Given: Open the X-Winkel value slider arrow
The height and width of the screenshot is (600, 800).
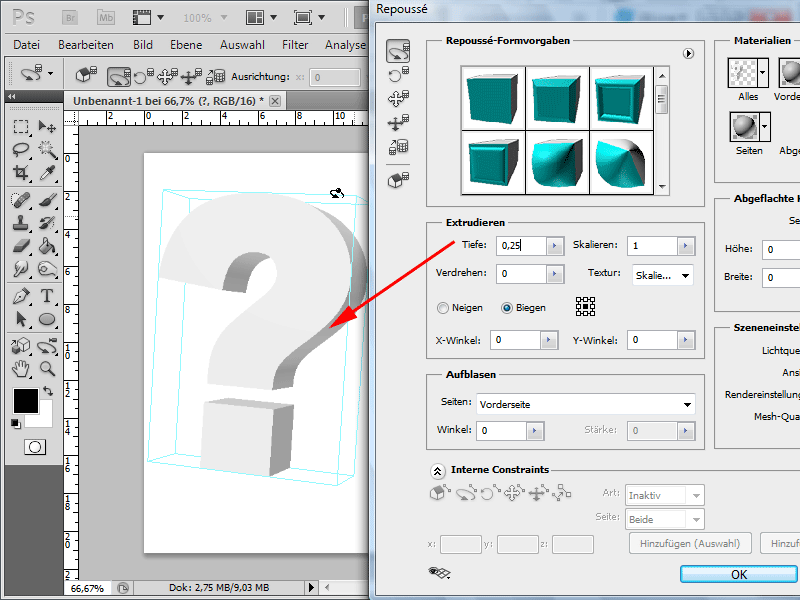Looking at the screenshot, I should [548, 340].
